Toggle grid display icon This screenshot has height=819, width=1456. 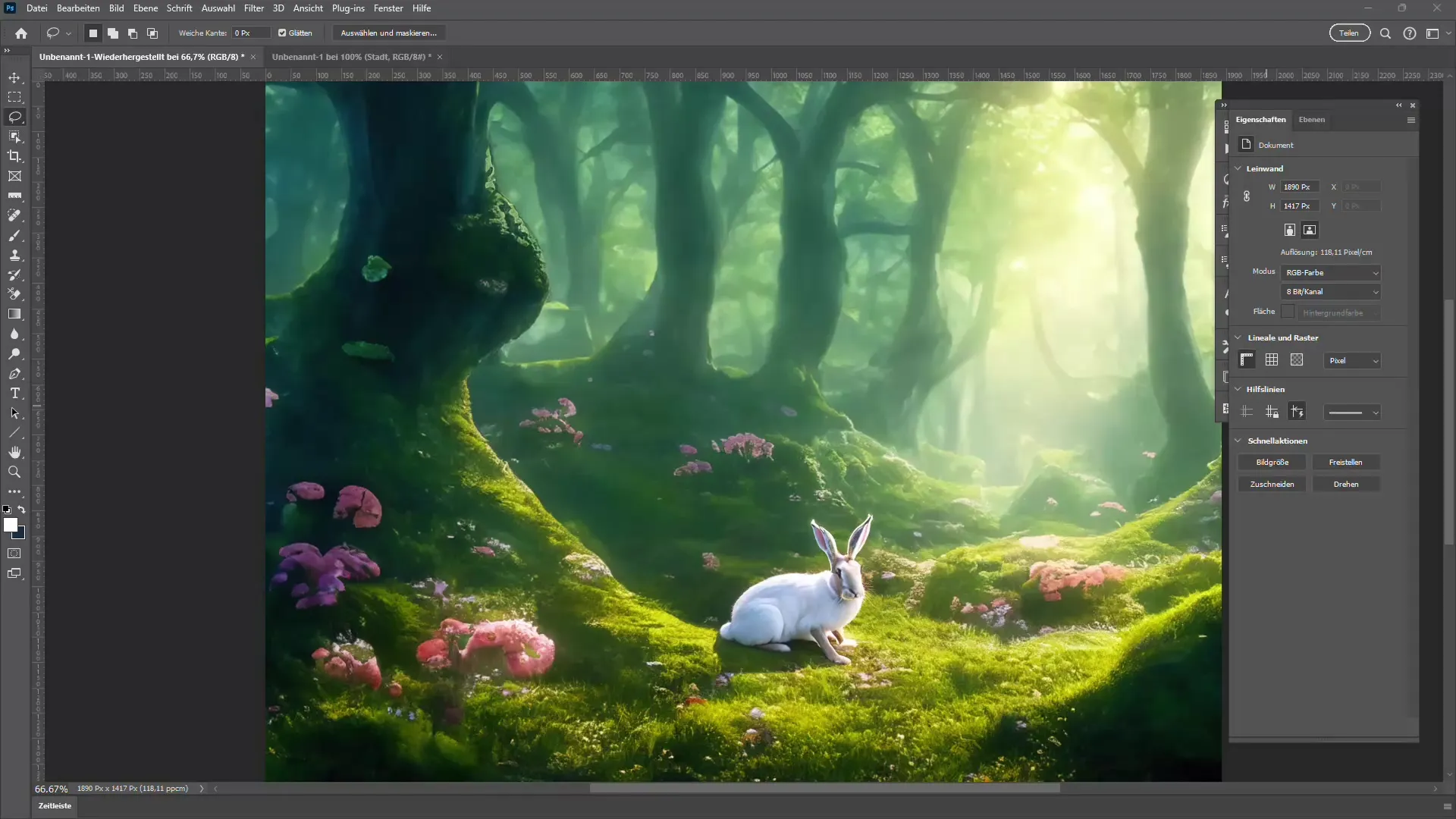pos(1272,360)
